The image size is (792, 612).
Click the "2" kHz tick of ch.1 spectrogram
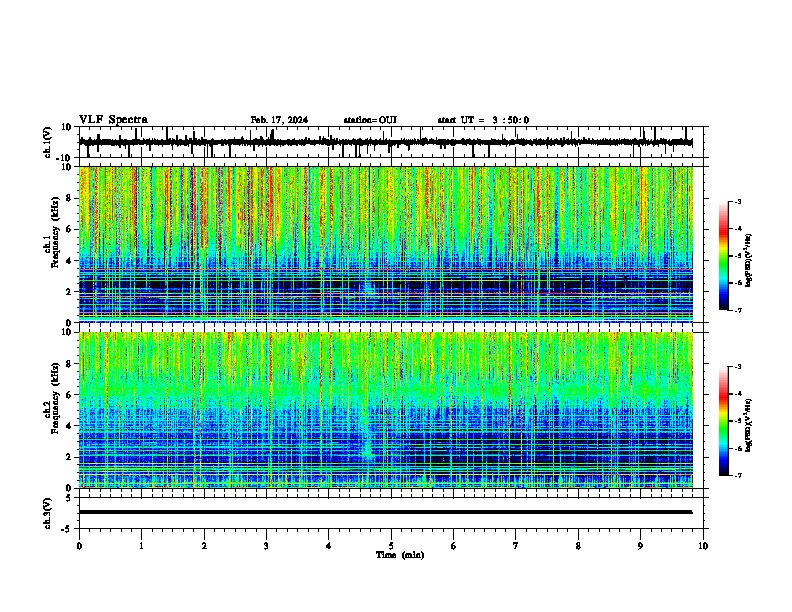tap(69, 291)
